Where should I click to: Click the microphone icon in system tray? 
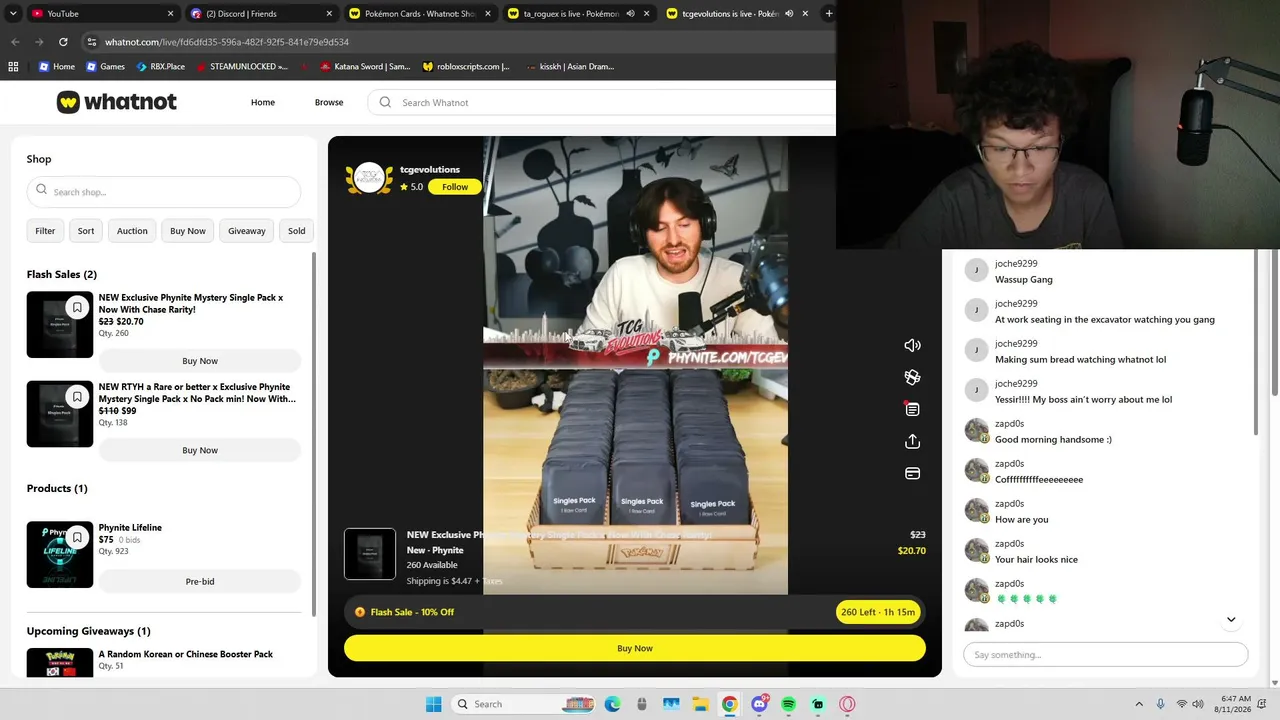click(1161, 704)
